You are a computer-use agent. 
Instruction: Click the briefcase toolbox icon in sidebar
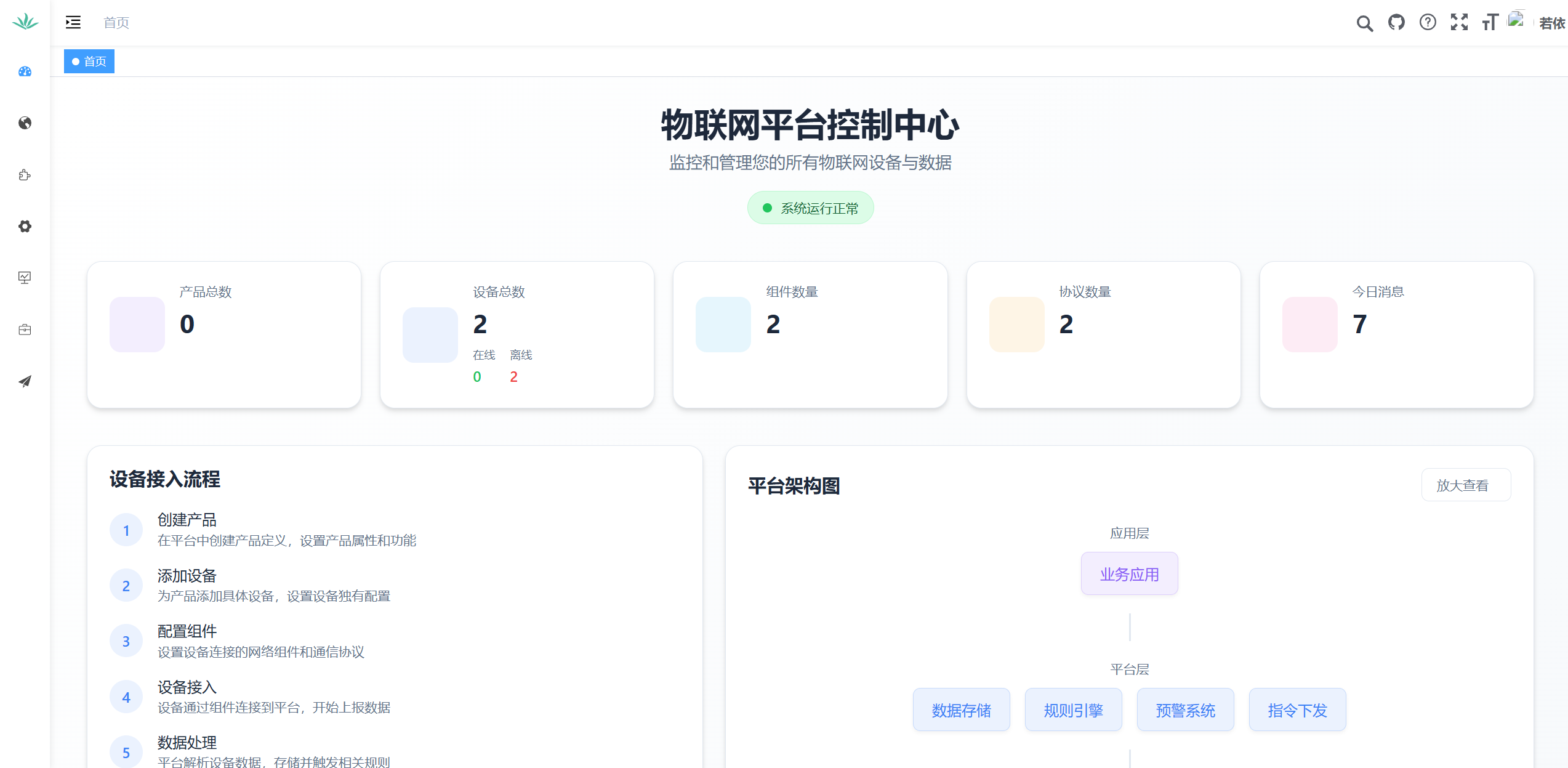[25, 329]
